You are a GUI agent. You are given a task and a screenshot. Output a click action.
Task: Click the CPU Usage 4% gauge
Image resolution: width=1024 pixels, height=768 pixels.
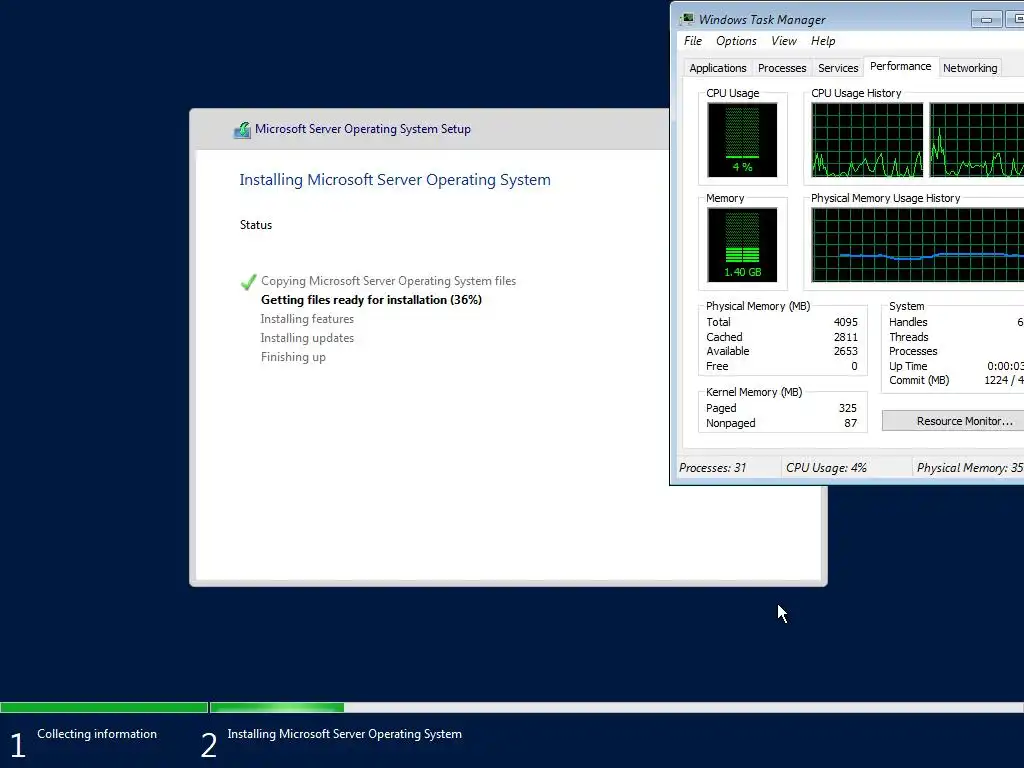point(742,140)
